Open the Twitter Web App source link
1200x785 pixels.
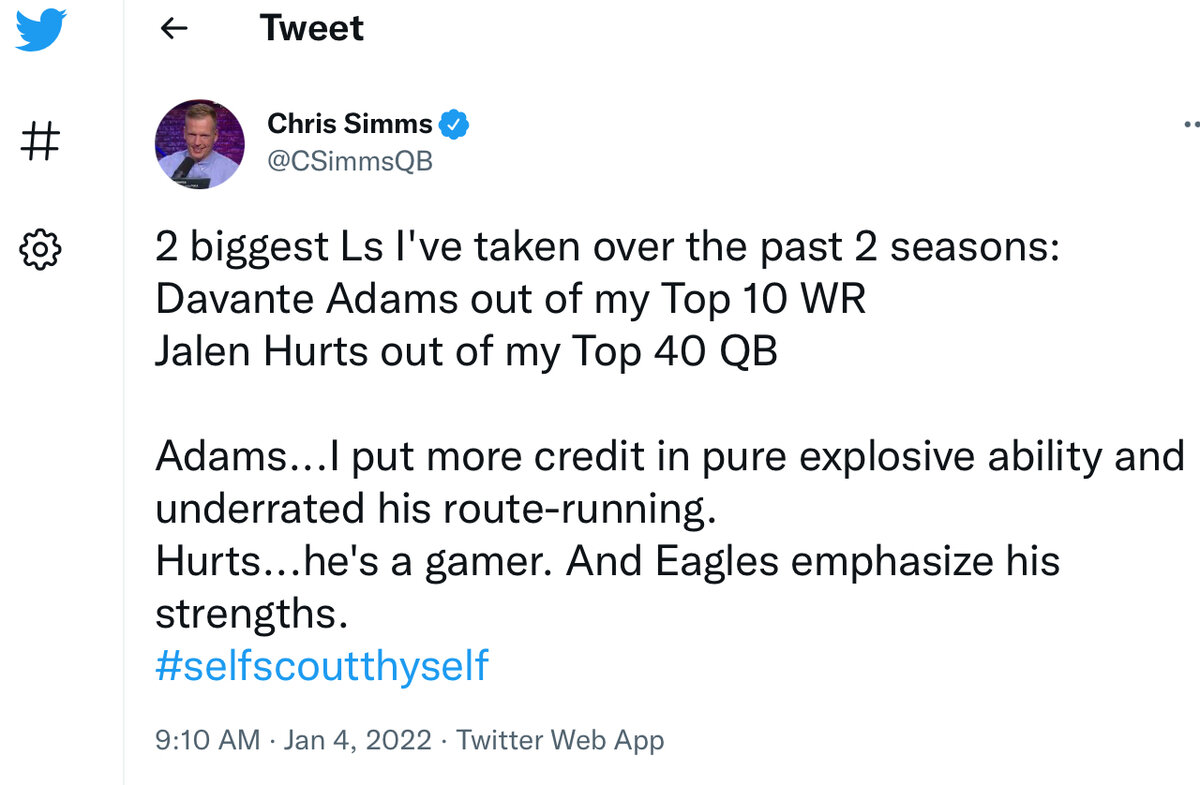coord(560,741)
